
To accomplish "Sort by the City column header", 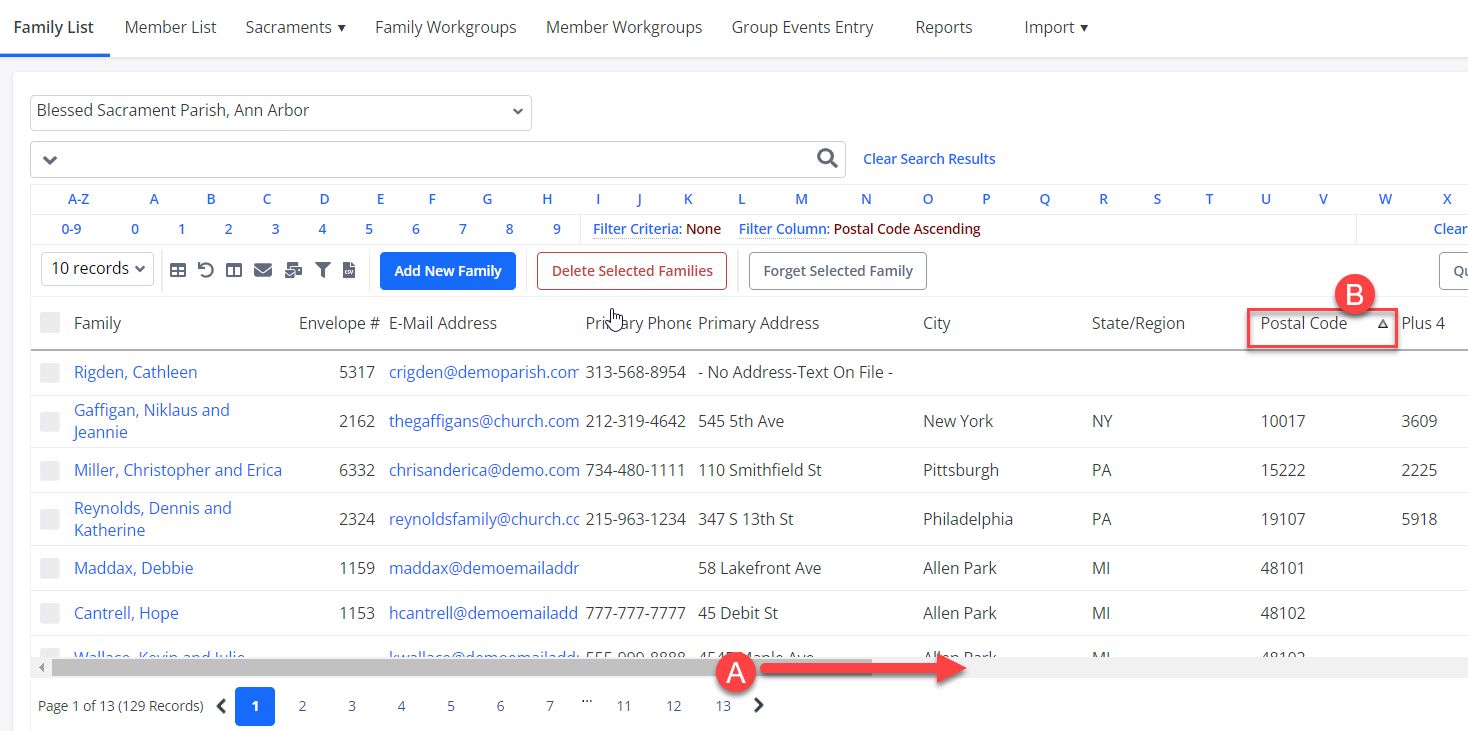I will (x=937, y=323).
